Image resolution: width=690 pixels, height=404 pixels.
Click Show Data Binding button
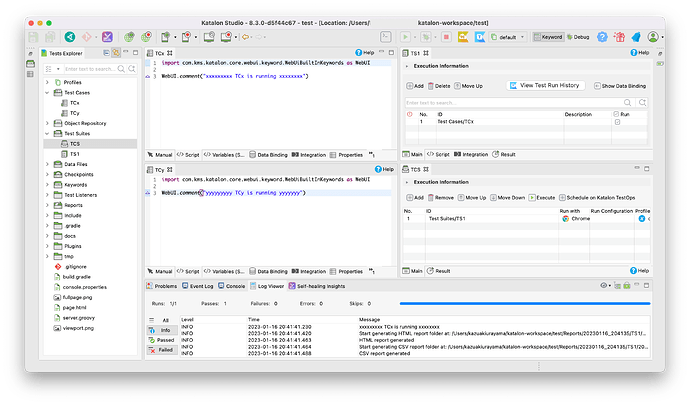coord(620,86)
